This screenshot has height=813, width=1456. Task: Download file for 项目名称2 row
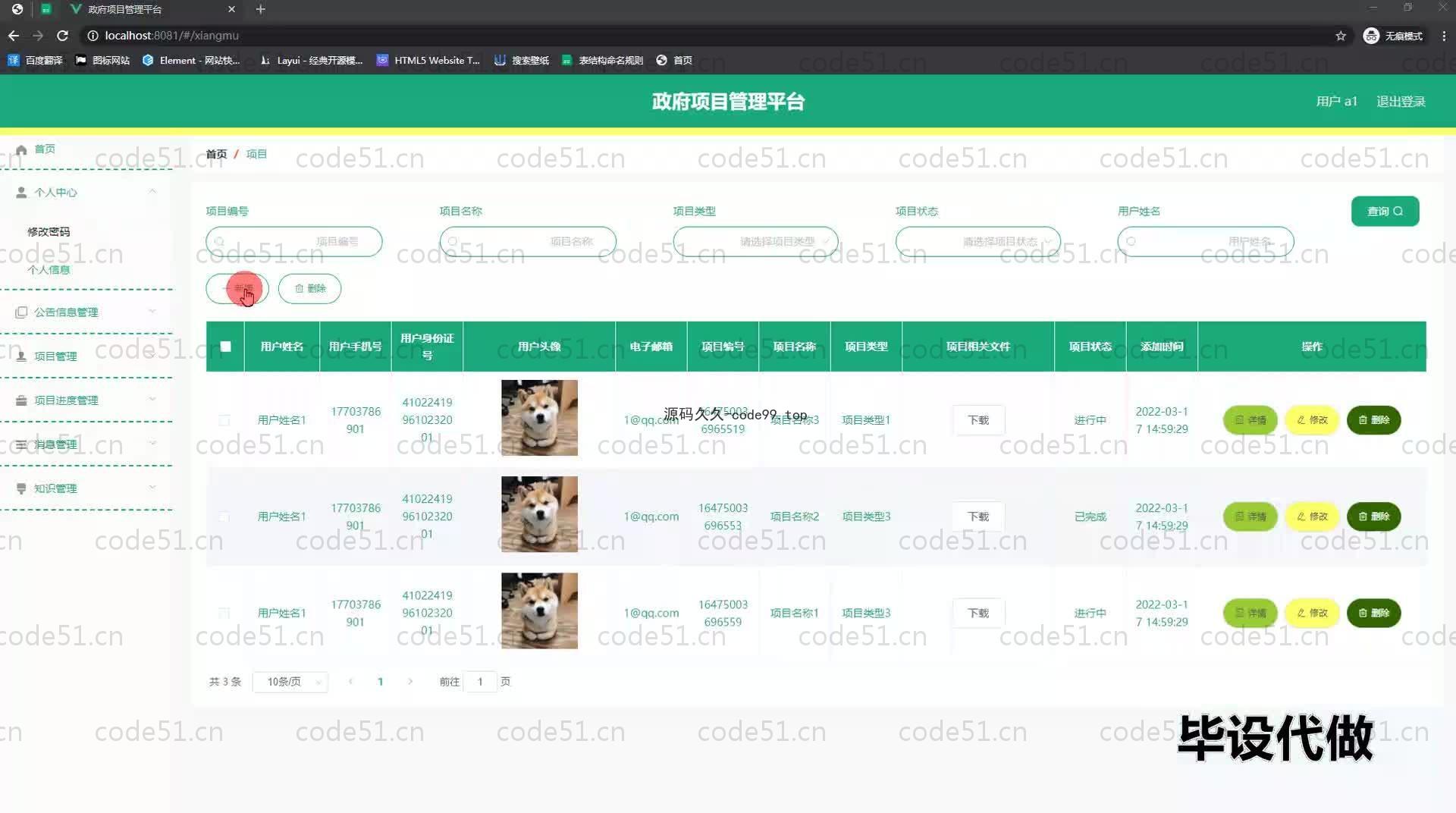[978, 516]
